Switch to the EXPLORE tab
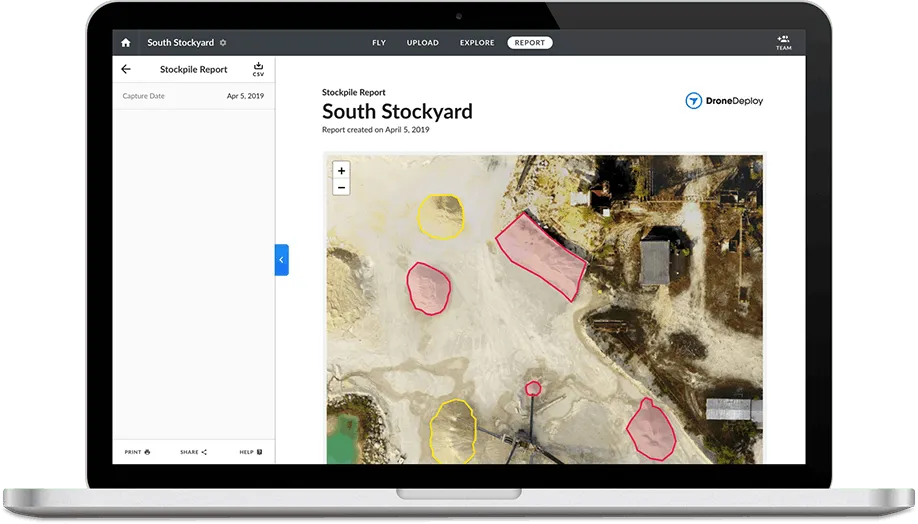 [x=477, y=43]
